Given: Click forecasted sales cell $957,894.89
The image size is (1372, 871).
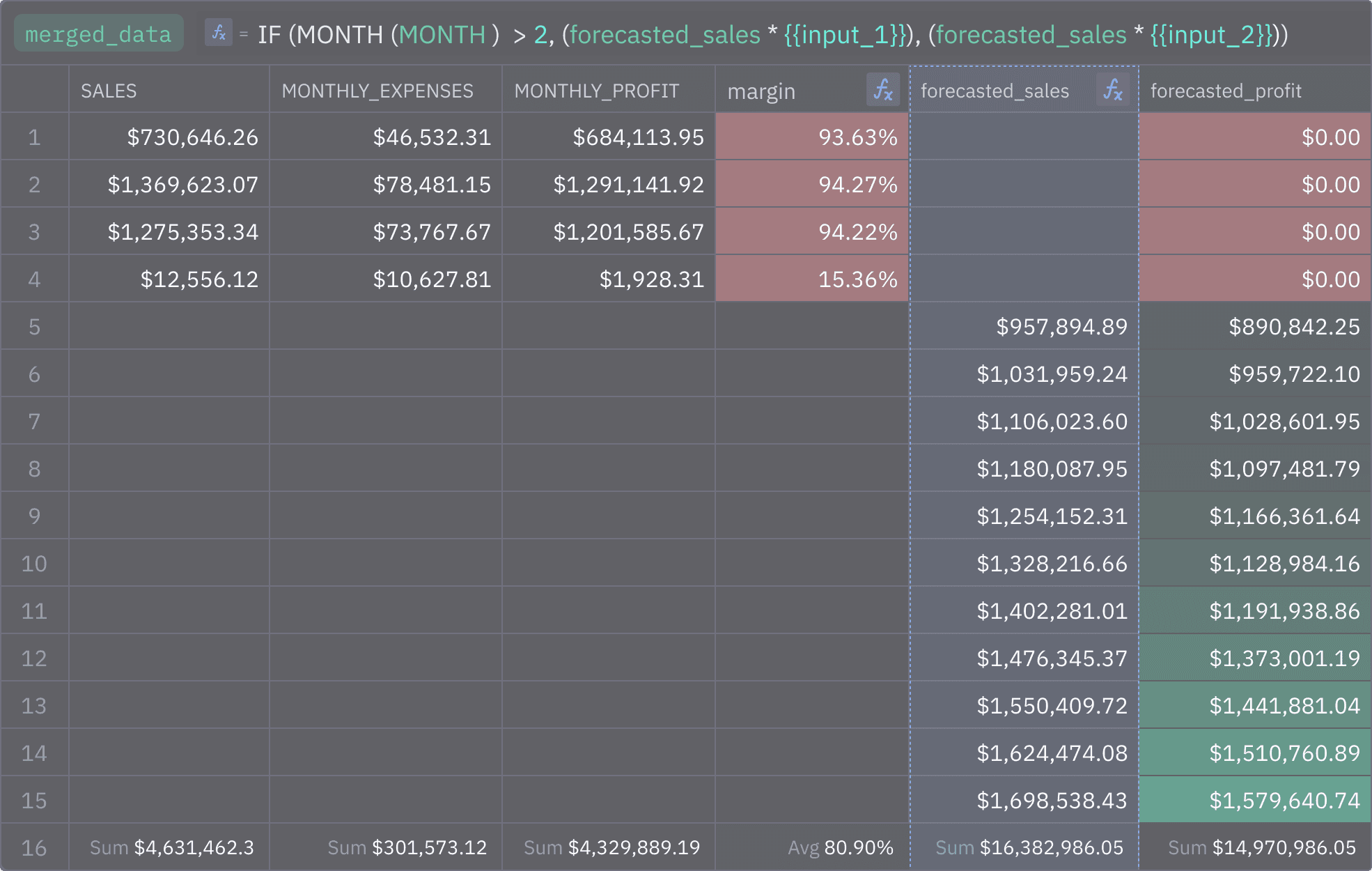Looking at the screenshot, I should click(1024, 327).
